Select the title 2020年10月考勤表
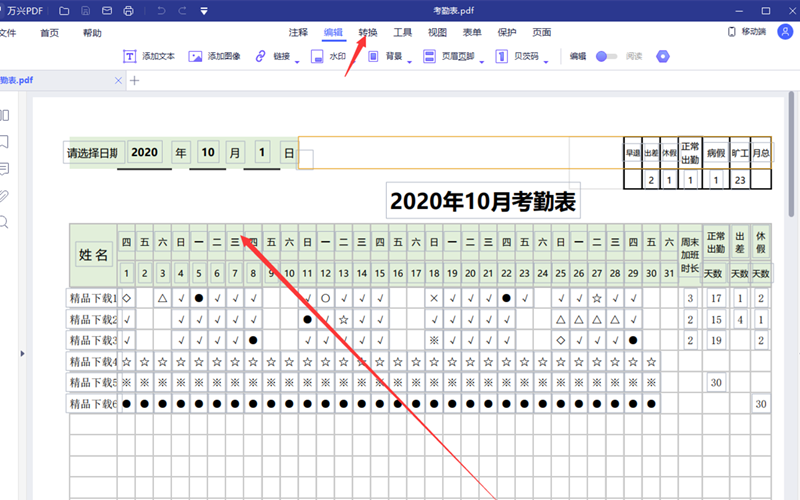 point(483,201)
